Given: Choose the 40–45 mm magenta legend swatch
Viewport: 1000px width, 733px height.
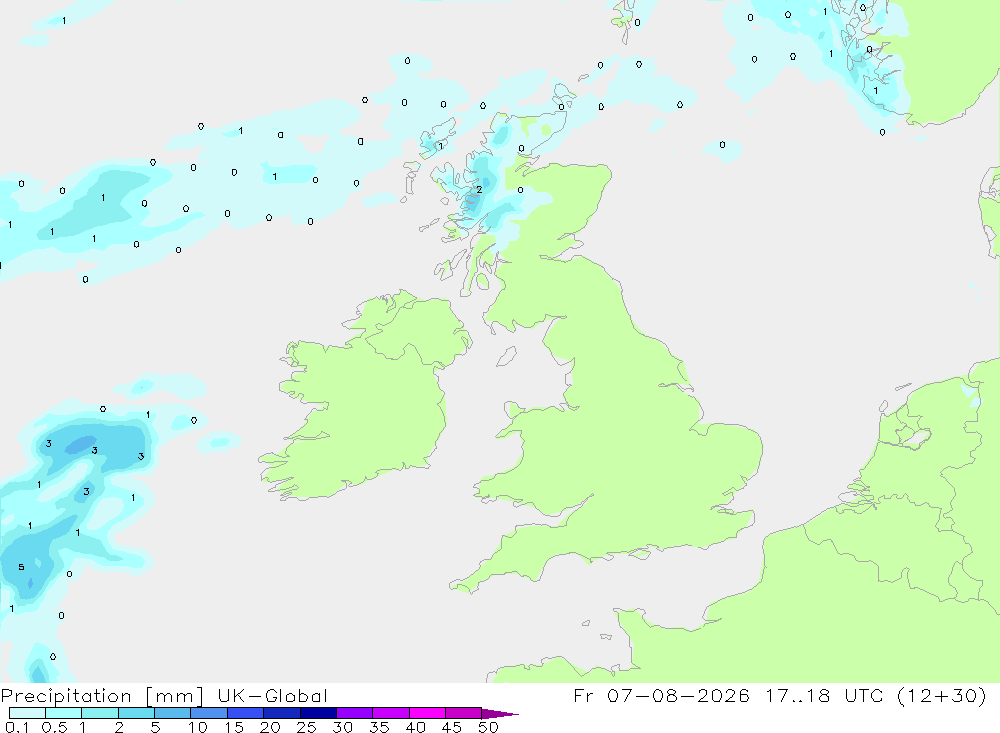Looking at the screenshot, I should pos(427,713).
